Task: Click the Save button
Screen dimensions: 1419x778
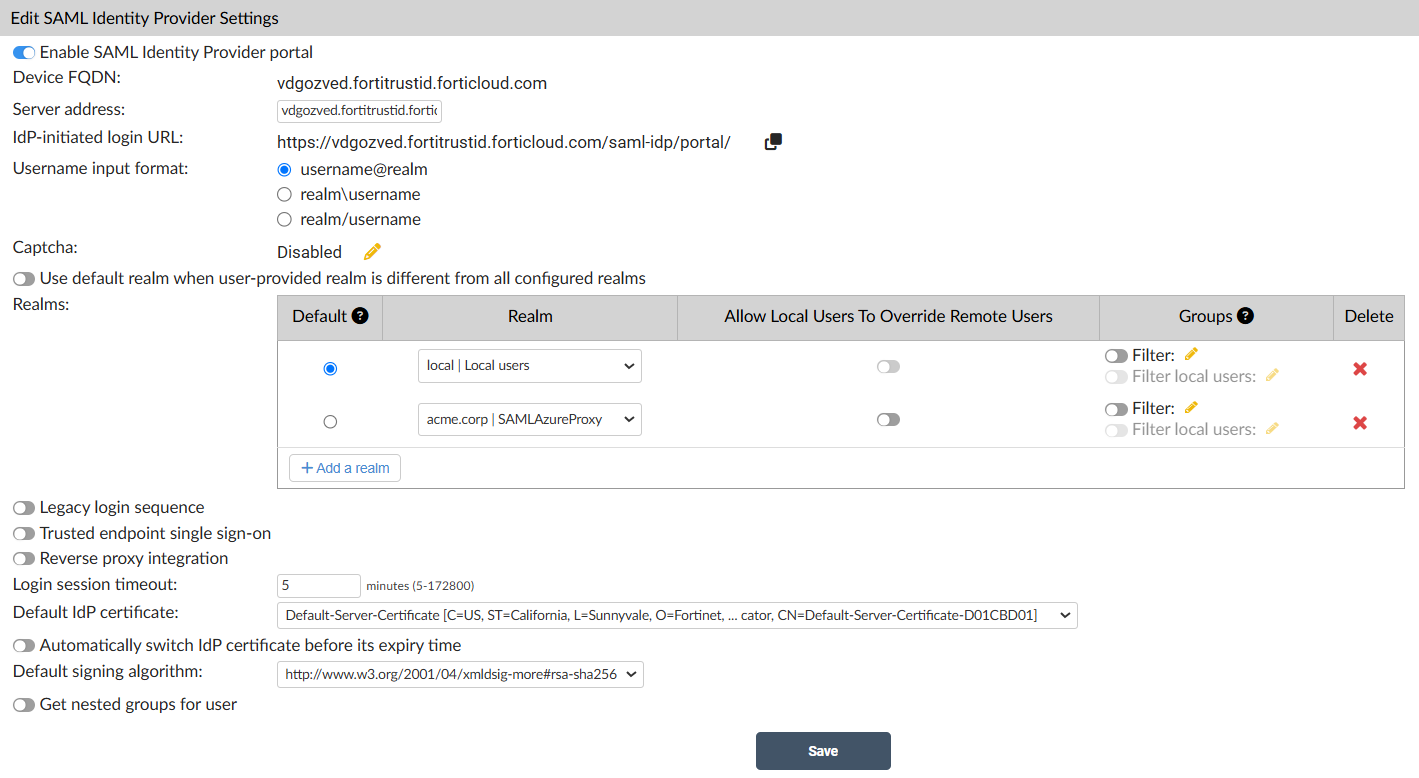Action: click(822, 750)
